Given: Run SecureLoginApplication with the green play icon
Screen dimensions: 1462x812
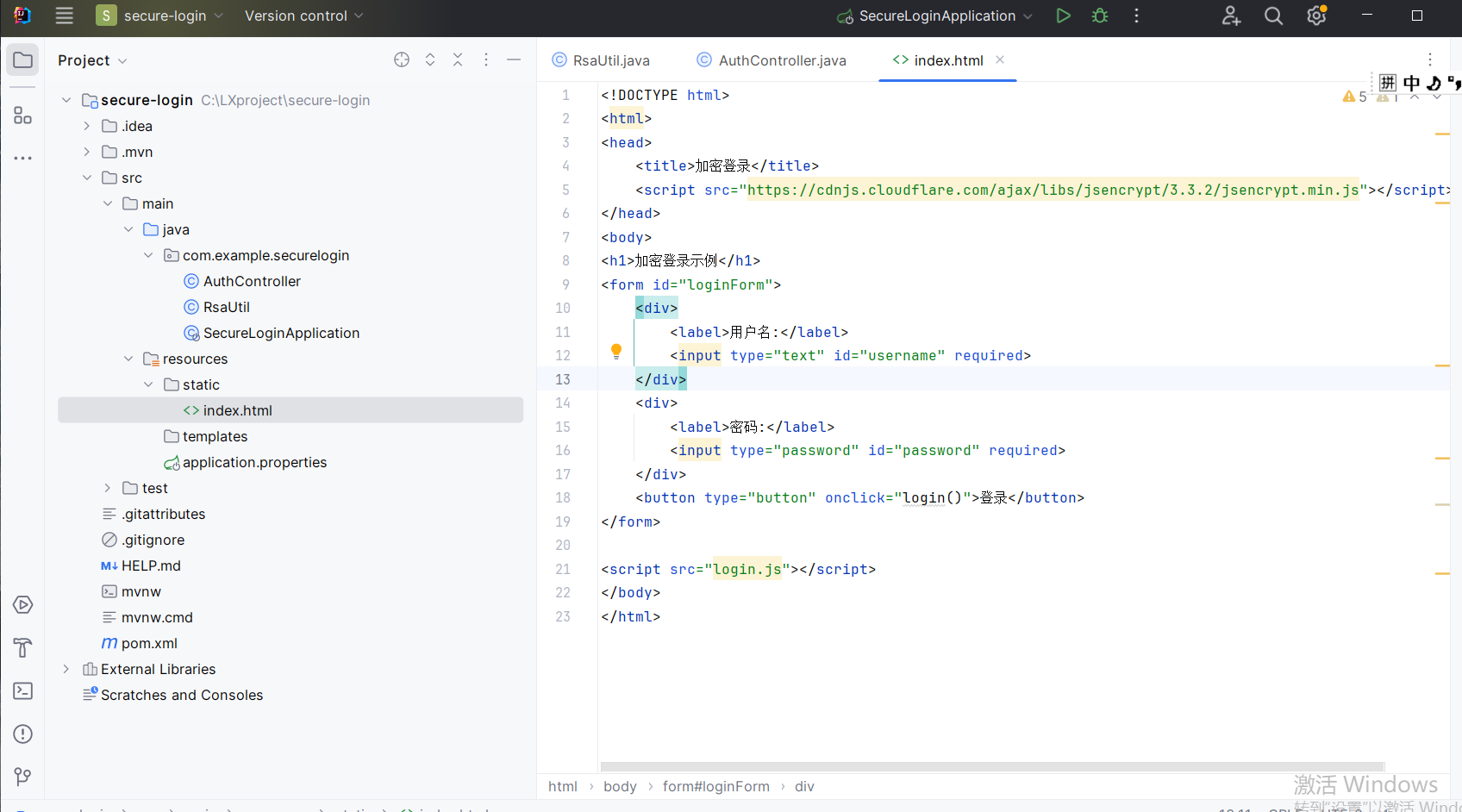Looking at the screenshot, I should (1064, 16).
